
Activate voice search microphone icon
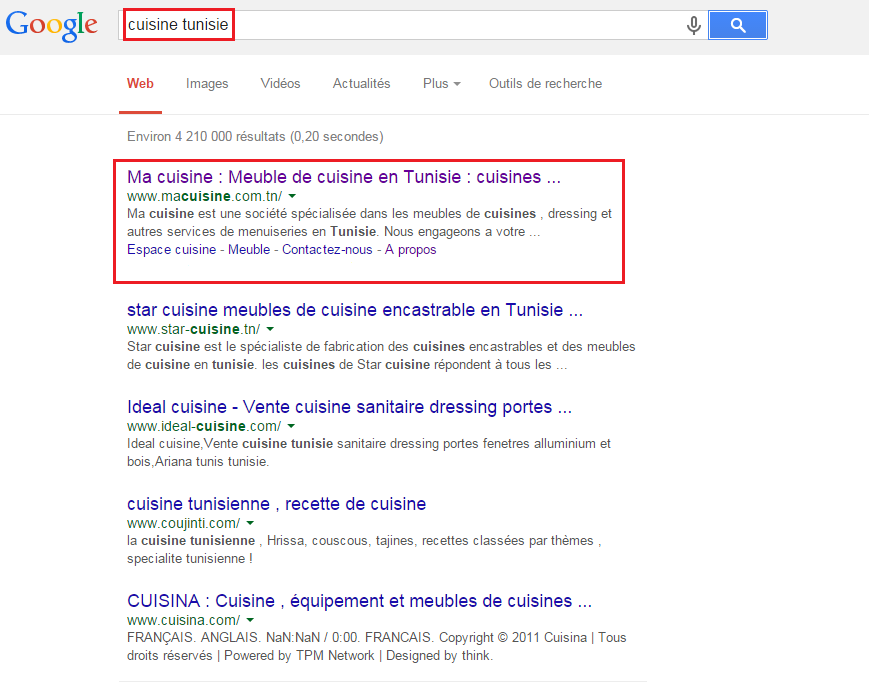click(x=693, y=26)
